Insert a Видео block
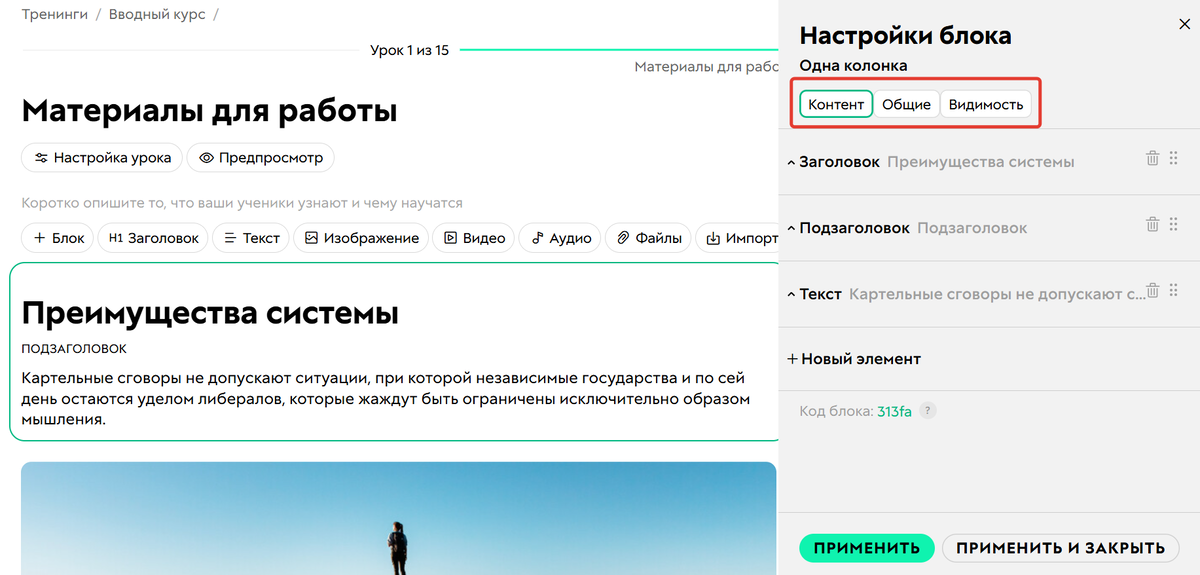Image resolution: width=1200 pixels, height=575 pixels. pyautogui.click(x=474, y=238)
